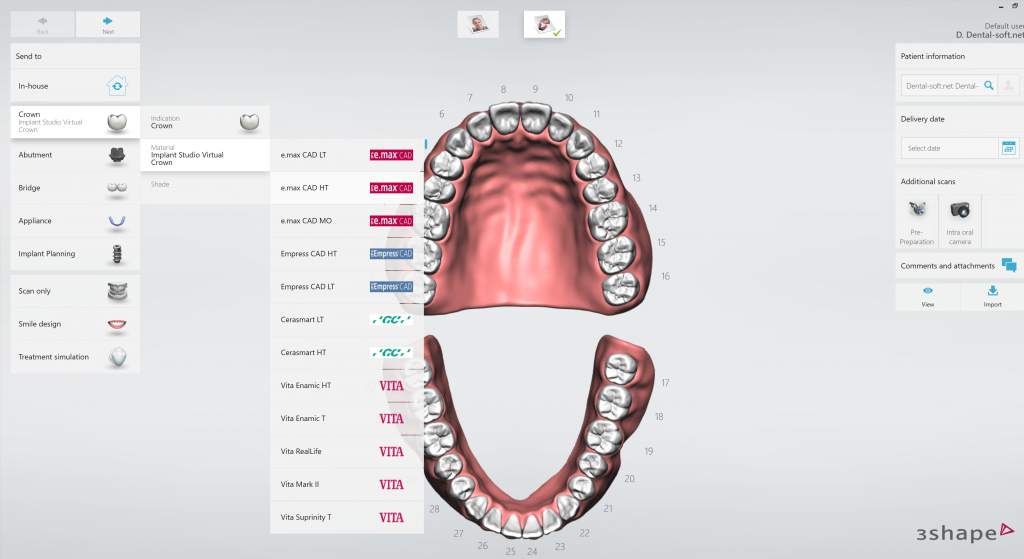Viewport: 1024px width, 559px height.
Task: Enable Intra oral camera scan
Action: pos(960,220)
